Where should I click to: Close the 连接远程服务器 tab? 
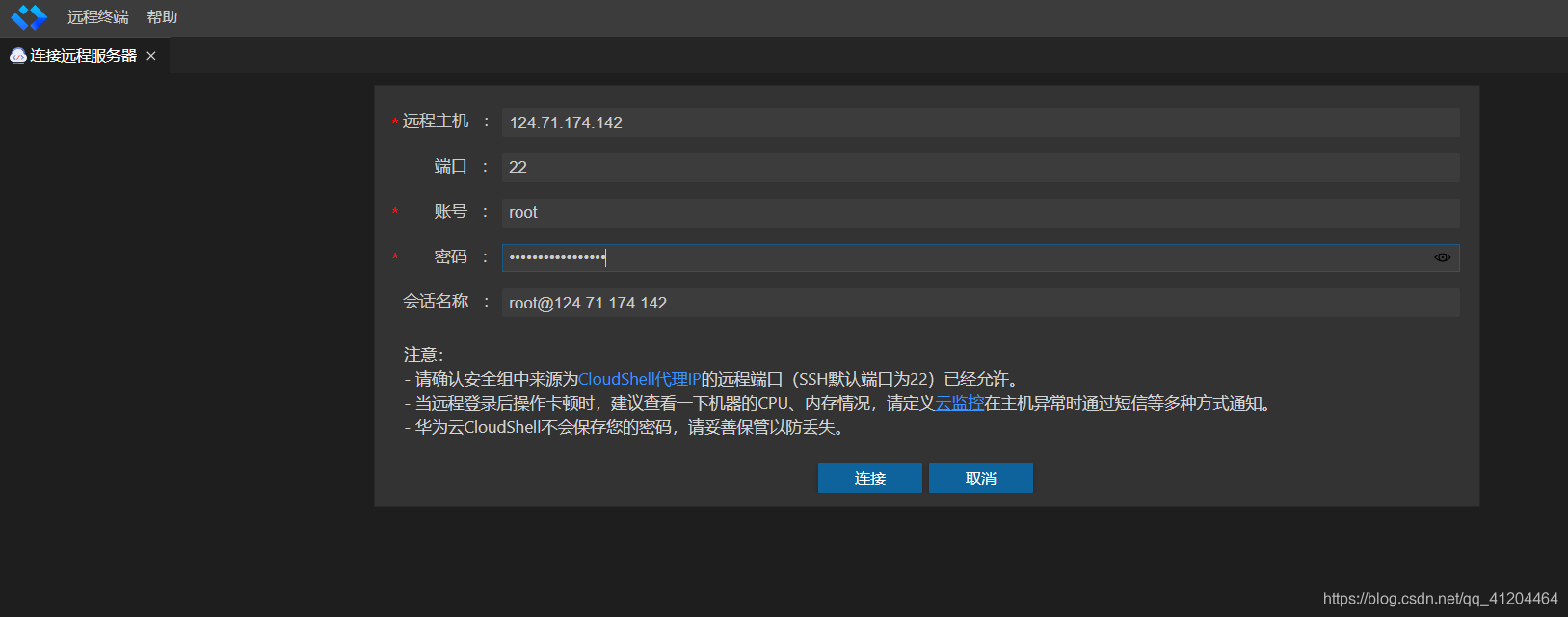(x=151, y=56)
